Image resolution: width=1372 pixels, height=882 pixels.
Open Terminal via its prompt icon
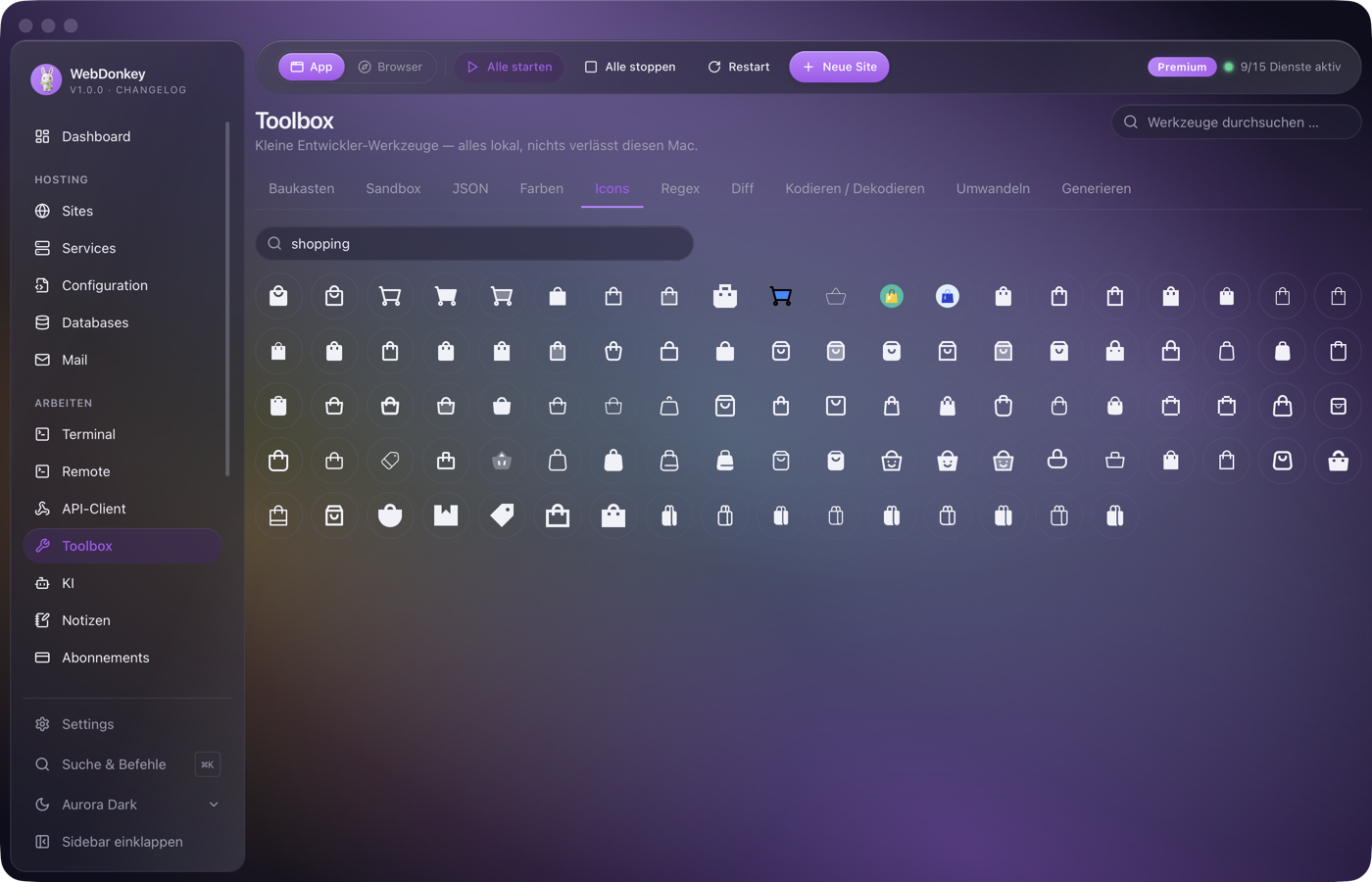point(42,434)
